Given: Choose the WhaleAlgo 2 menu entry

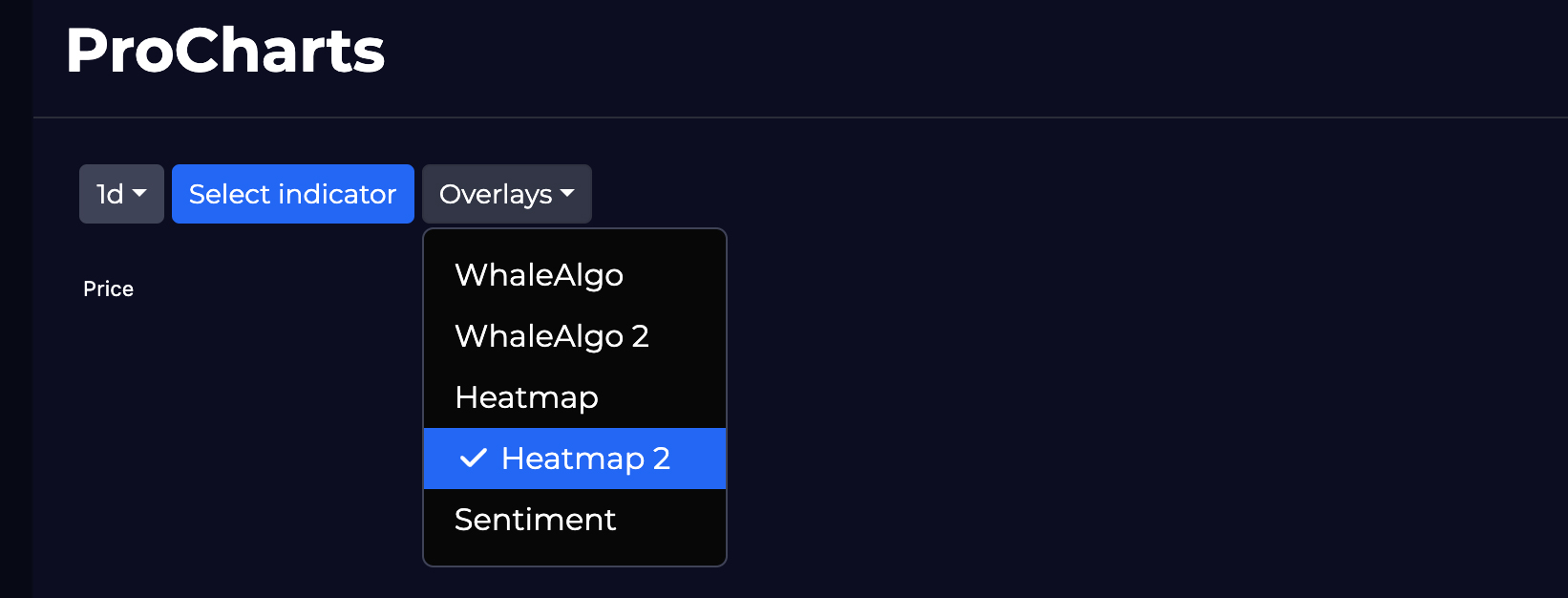Looking at the screenshot, I should (552, 336).
